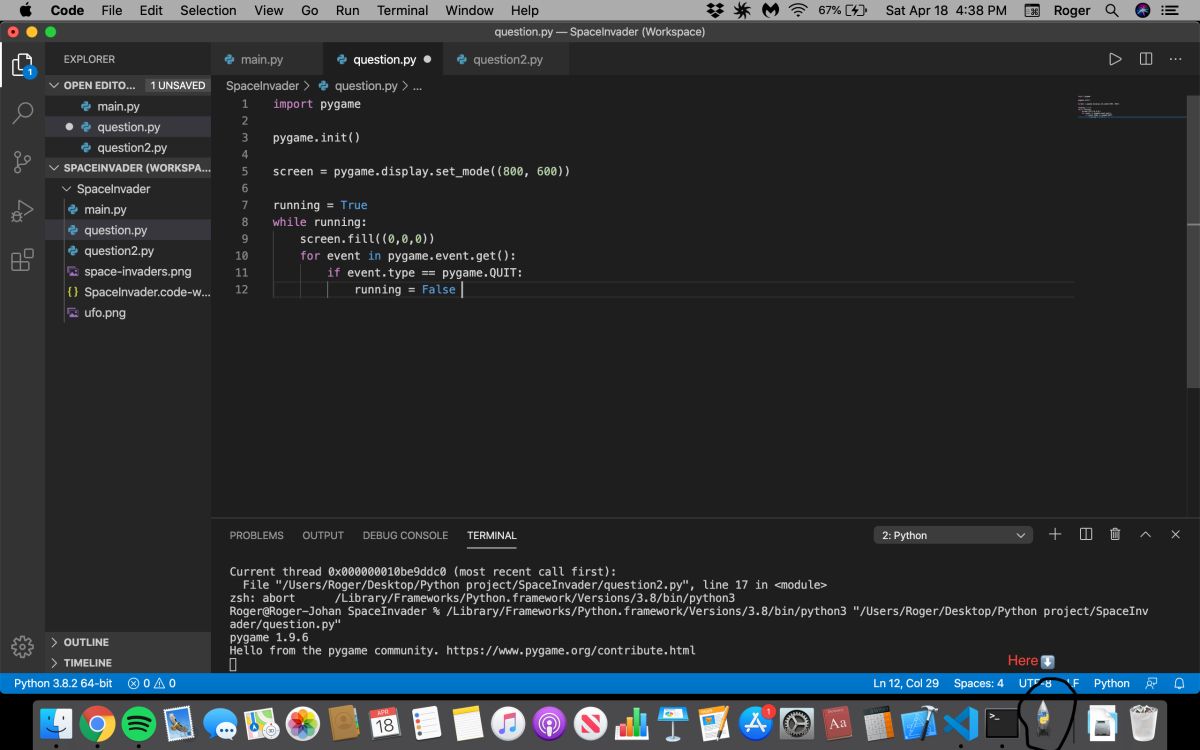The width and height of the screenshot is (1200, 750).
Task: Open the File menu
Action: tap(112, 10)
